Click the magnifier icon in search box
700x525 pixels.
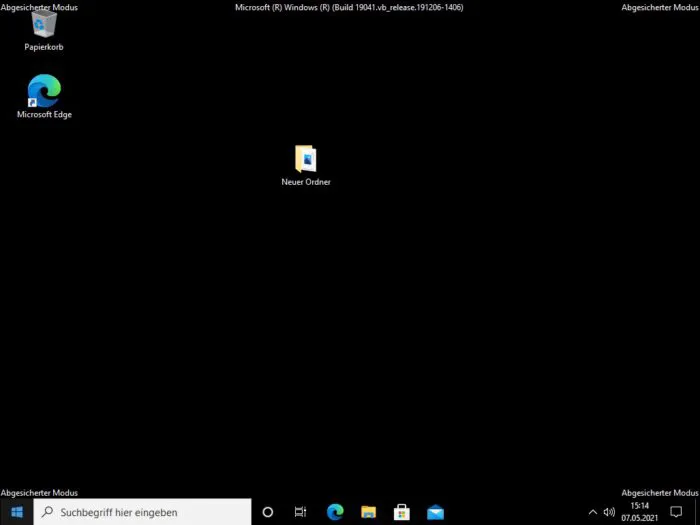click(47, 512)
